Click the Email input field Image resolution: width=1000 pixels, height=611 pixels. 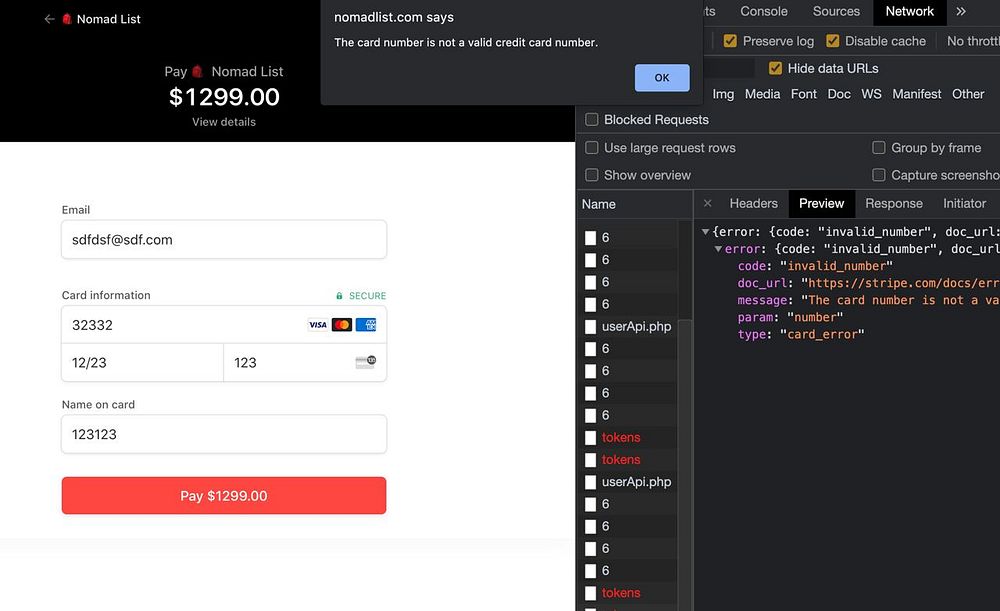tap(224, 240)
